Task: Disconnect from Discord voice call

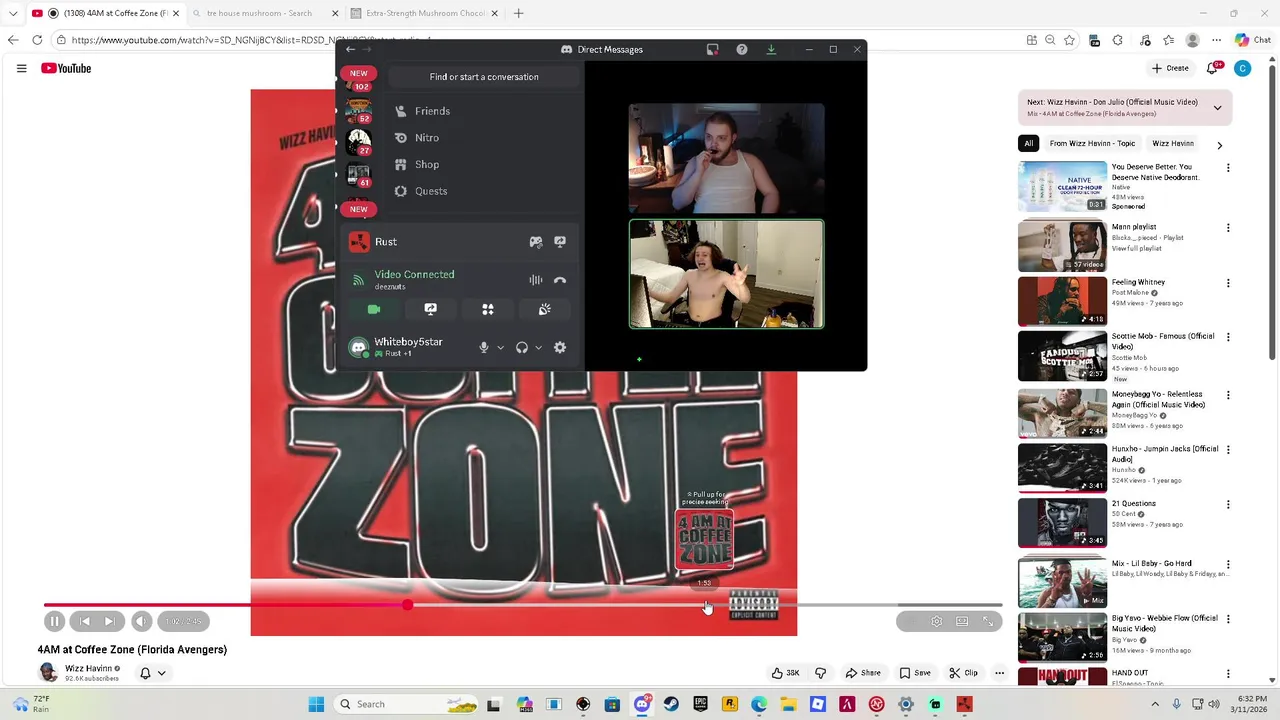Action: click(x=560, y=281)
